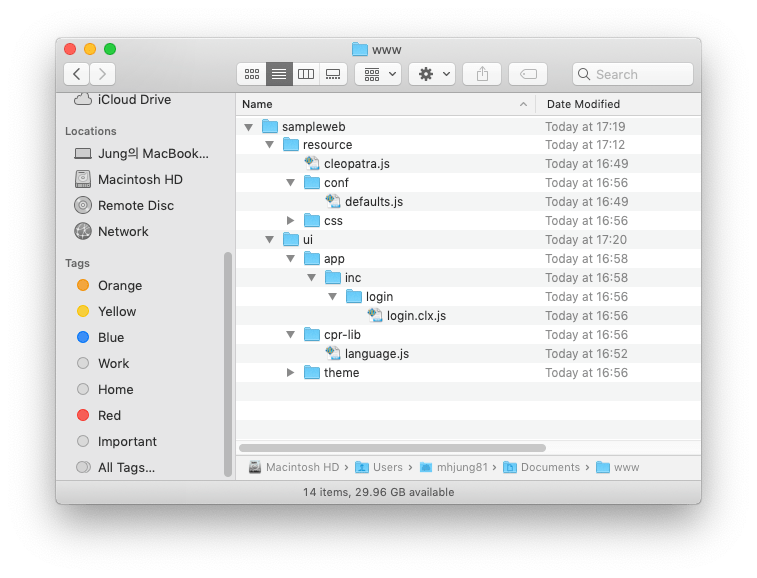Open All Tags in sidebar
Screen dimensions: 757x578
tap(126, 468)
